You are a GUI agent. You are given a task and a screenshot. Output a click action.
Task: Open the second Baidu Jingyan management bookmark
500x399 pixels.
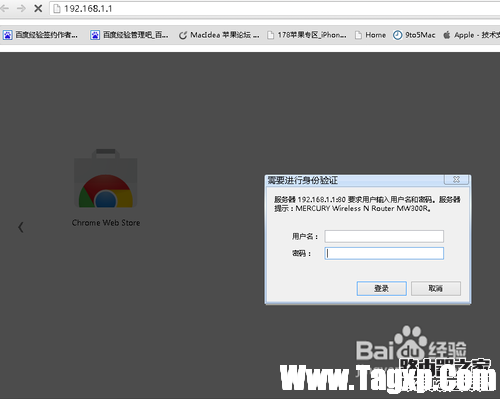(129, 35)
